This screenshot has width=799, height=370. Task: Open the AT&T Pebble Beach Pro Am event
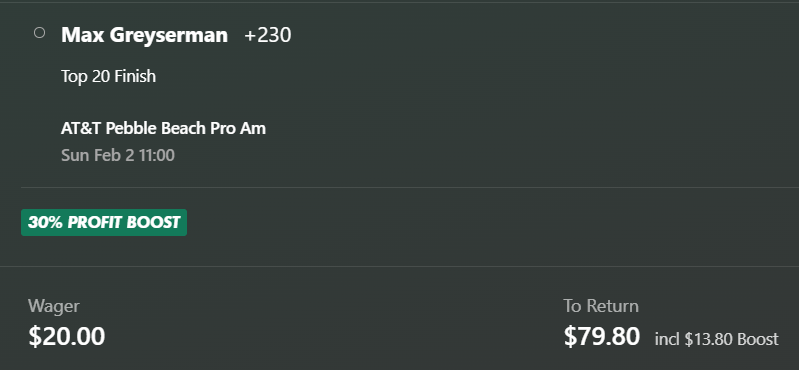pyautogui.click(x=163, y=128)
